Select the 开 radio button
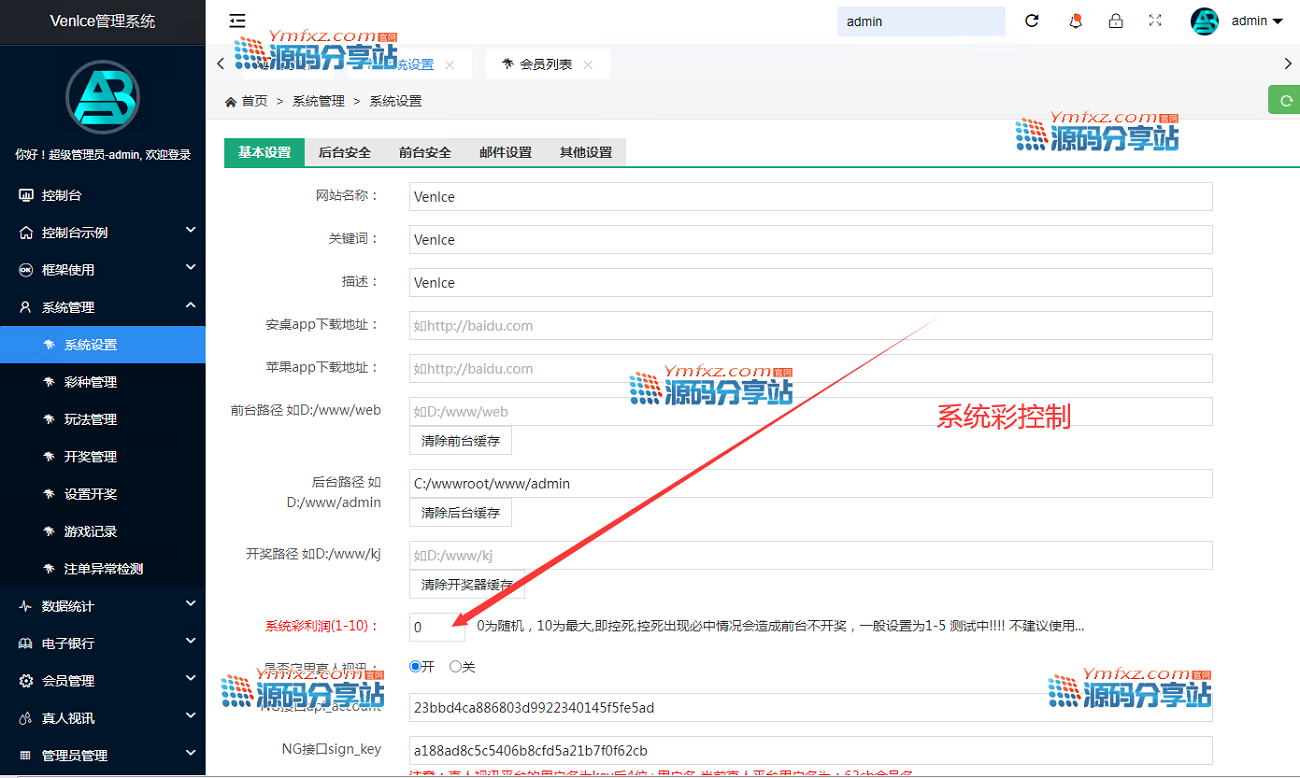Image resolution: width=1300 pixels, height=778 pixels. pyautogui.click(x=416, y=666)
